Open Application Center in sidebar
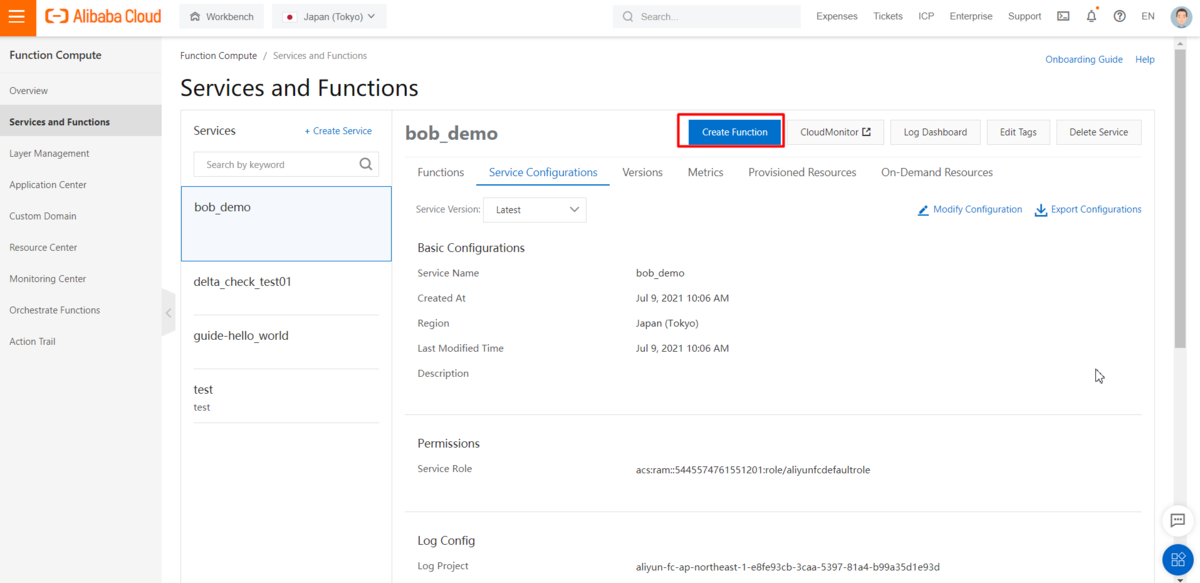1200x583 pixels. coord(80,185)
